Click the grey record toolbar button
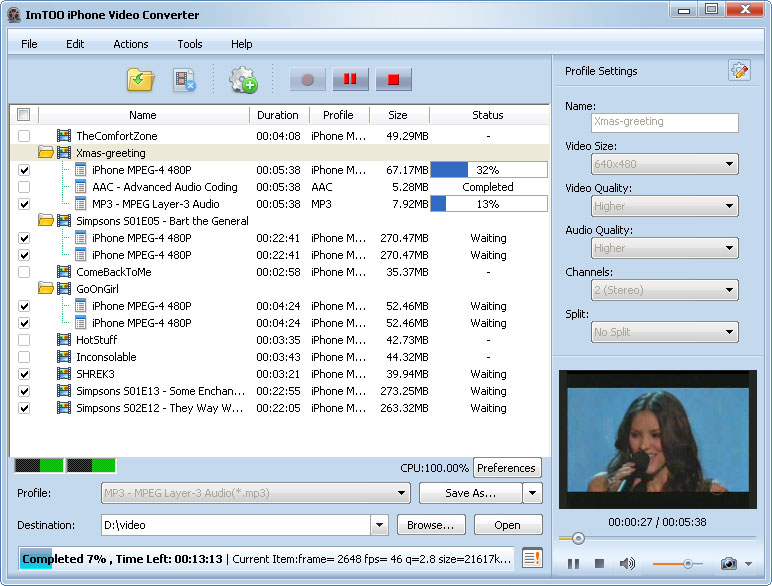The image size is (772, 586). tap(308, 79)
